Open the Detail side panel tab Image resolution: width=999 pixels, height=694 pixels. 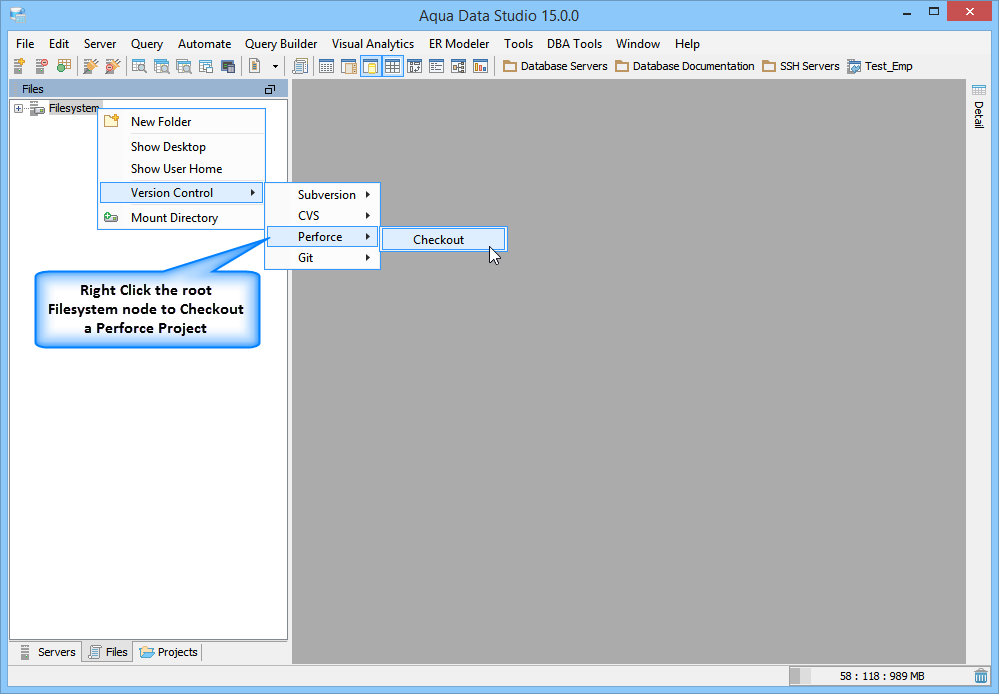click(979, 106)
